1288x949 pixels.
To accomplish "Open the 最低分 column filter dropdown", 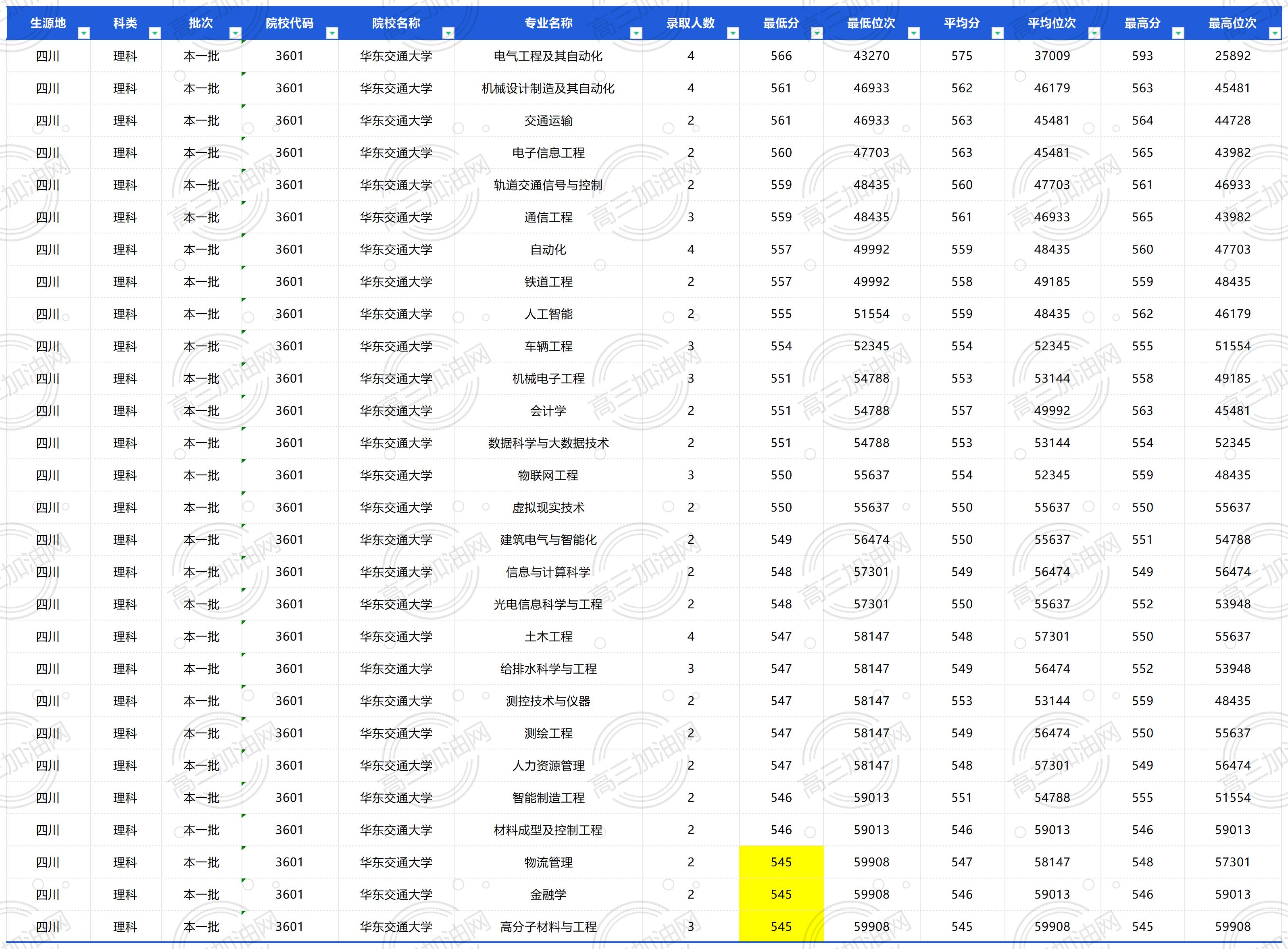I will click(816, 33).
